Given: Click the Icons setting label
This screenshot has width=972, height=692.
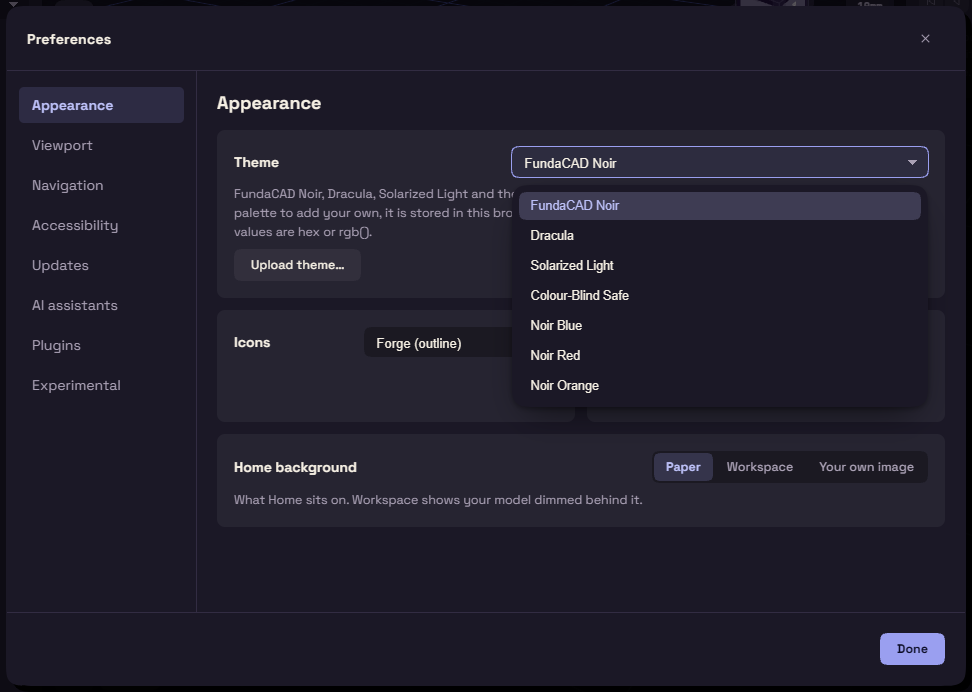Looking at the screenshot, I should (252, 342).
